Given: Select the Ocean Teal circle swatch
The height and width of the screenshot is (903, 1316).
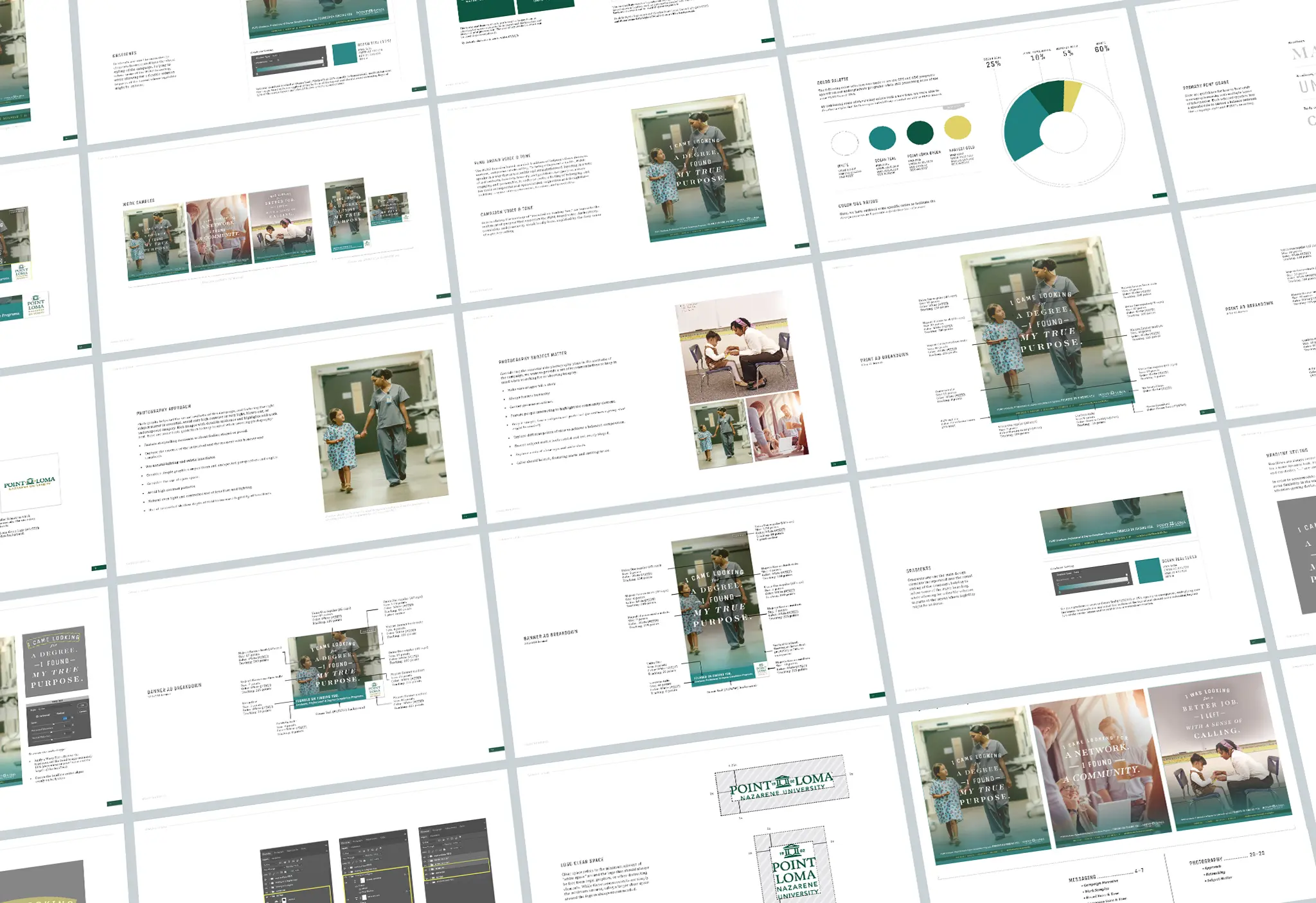Looking at the screenshot, I should [x=882, y=138].
